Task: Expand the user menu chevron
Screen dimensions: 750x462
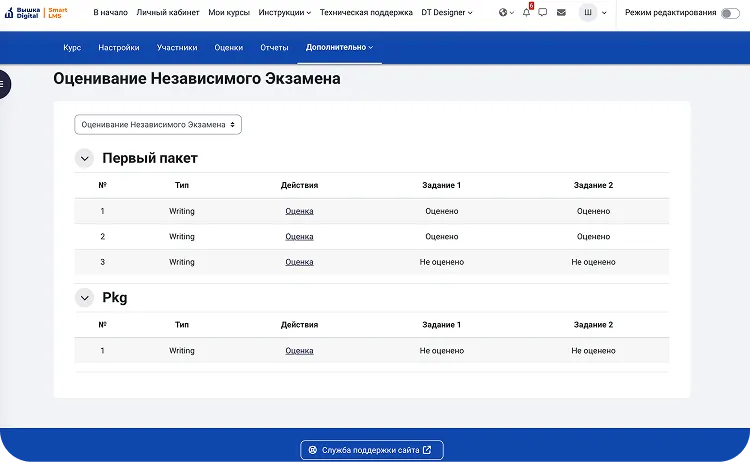Action: point(604,13)
